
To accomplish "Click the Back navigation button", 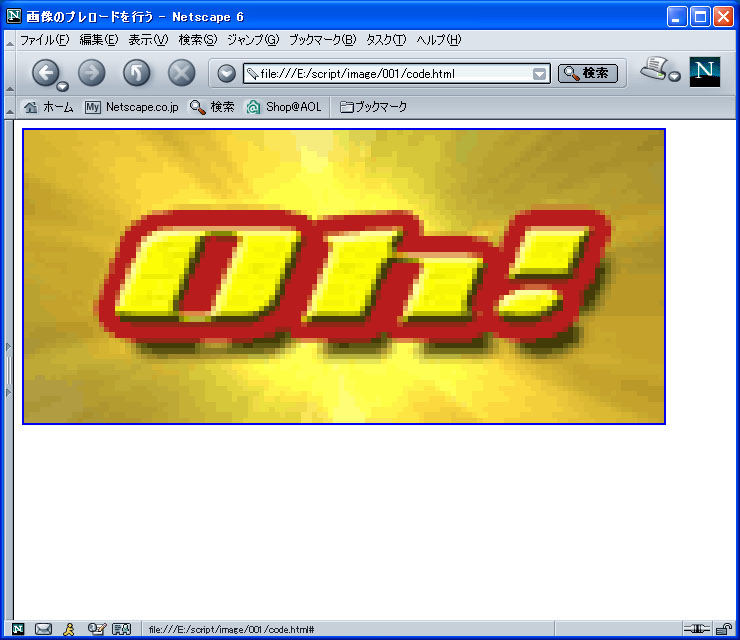I will [x=45, y=73].
